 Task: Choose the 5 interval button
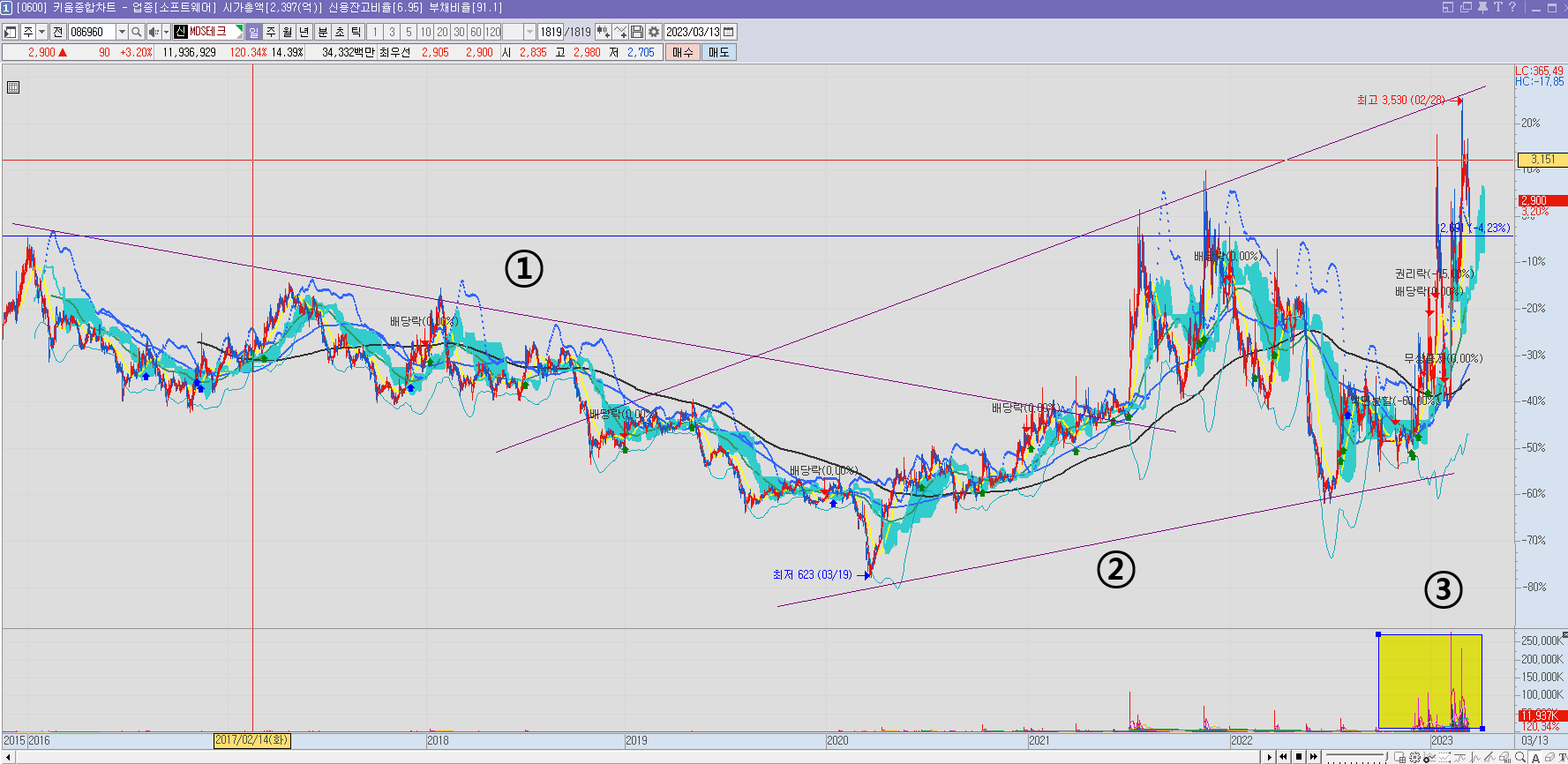[409, 32]
